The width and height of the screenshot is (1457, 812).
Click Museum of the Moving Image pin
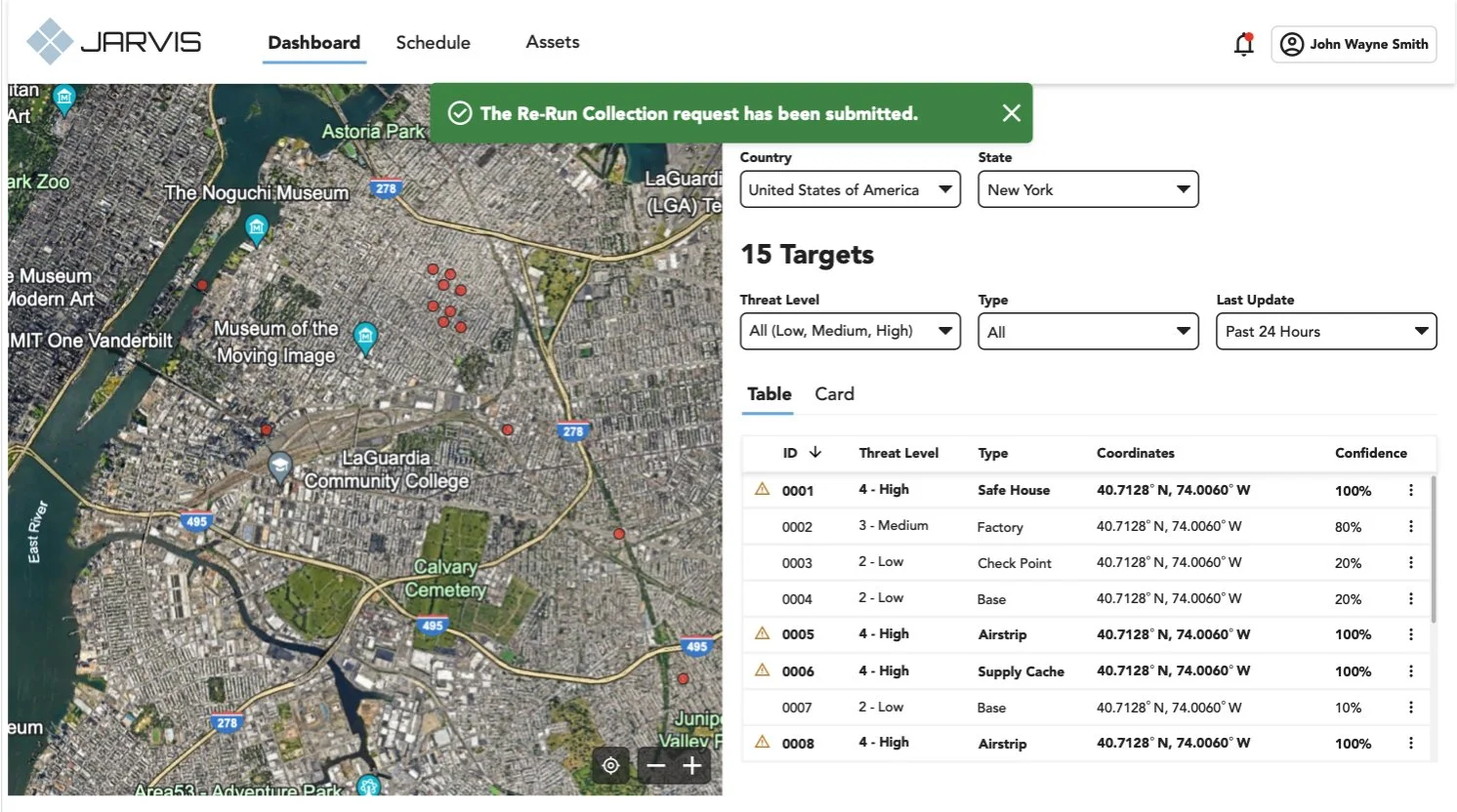[x=365, y=339]
